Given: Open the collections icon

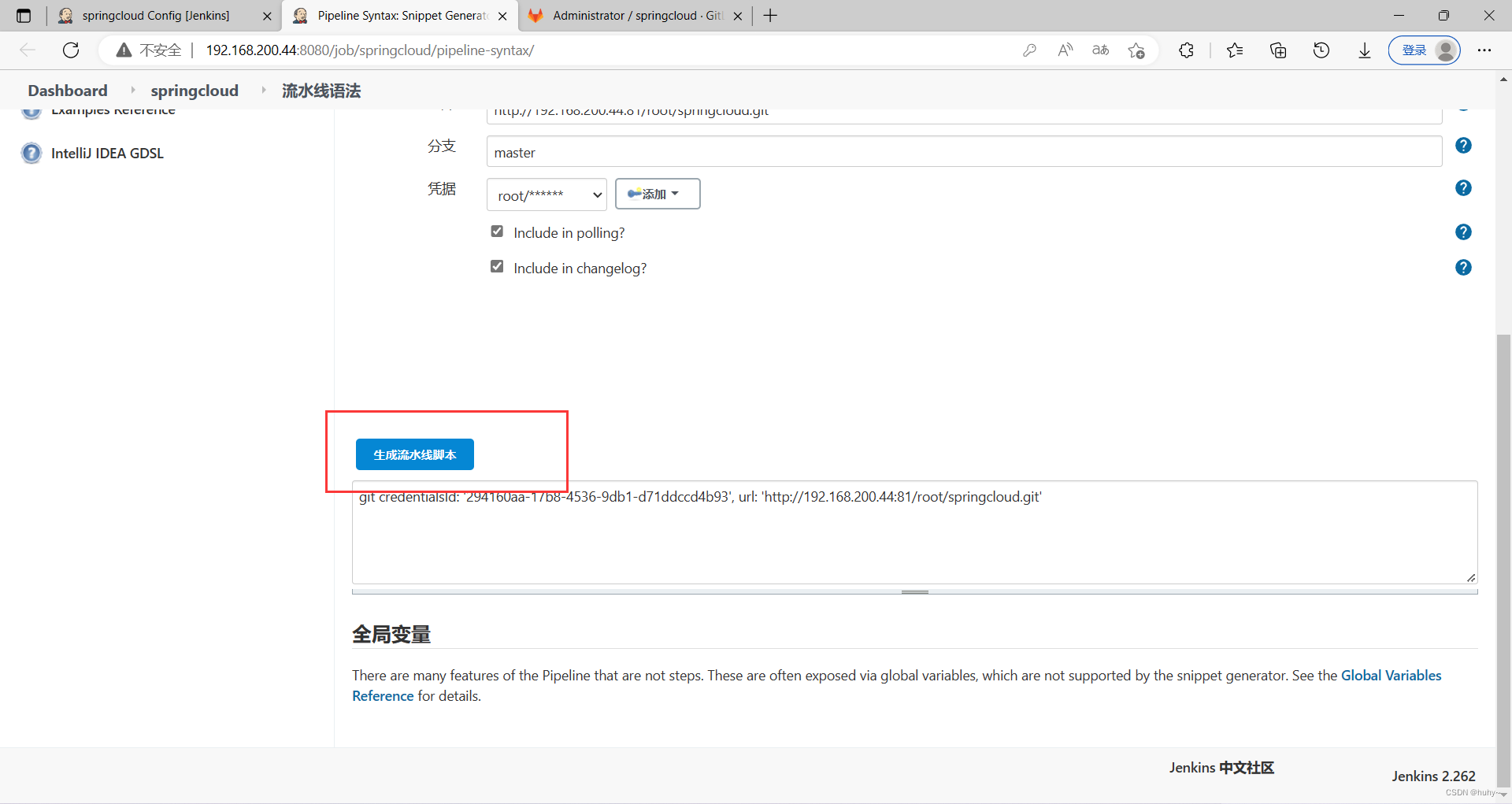Looking at the screenshot, I should coord(1277,50).
